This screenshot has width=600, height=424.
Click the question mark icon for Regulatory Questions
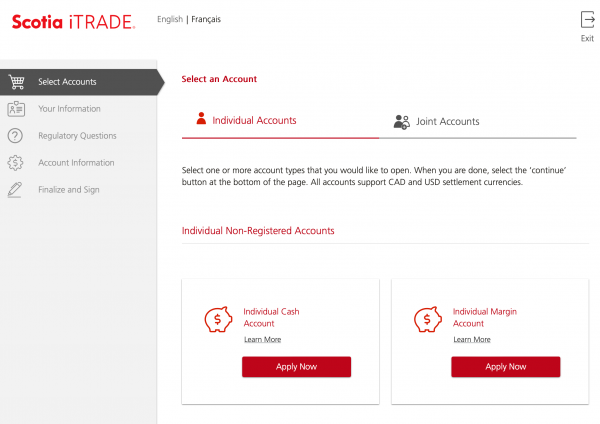[x=16, y=136]
